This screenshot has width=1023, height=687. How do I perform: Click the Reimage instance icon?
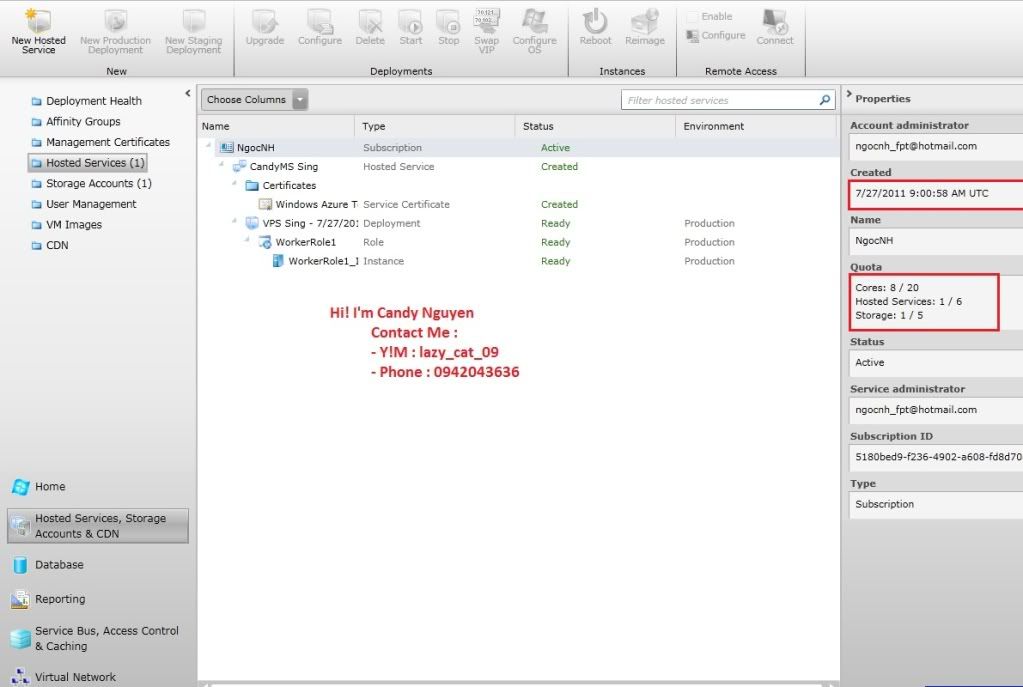point(645,21)
